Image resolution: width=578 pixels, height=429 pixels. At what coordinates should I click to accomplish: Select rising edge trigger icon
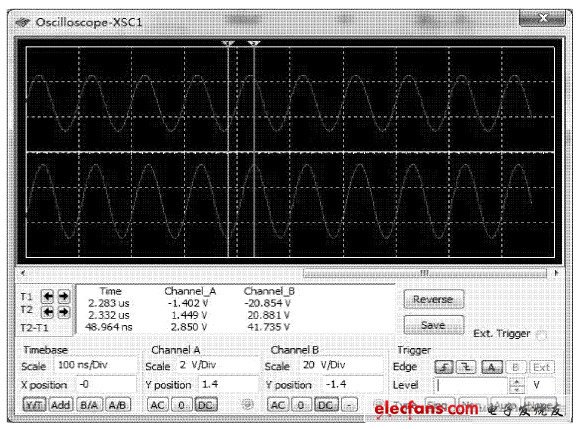coord(444,367)
